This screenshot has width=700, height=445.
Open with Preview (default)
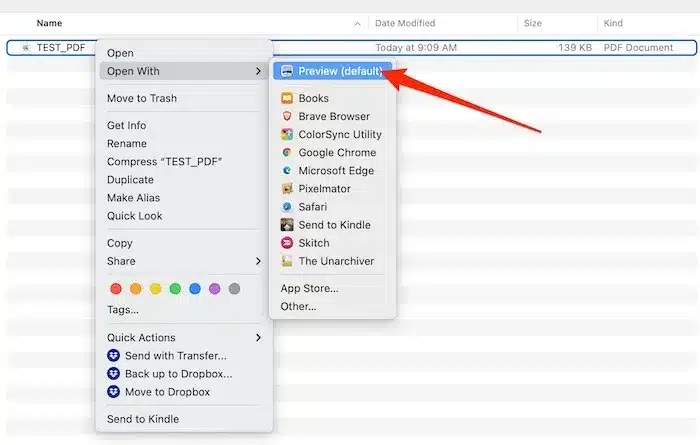[332, 71]
